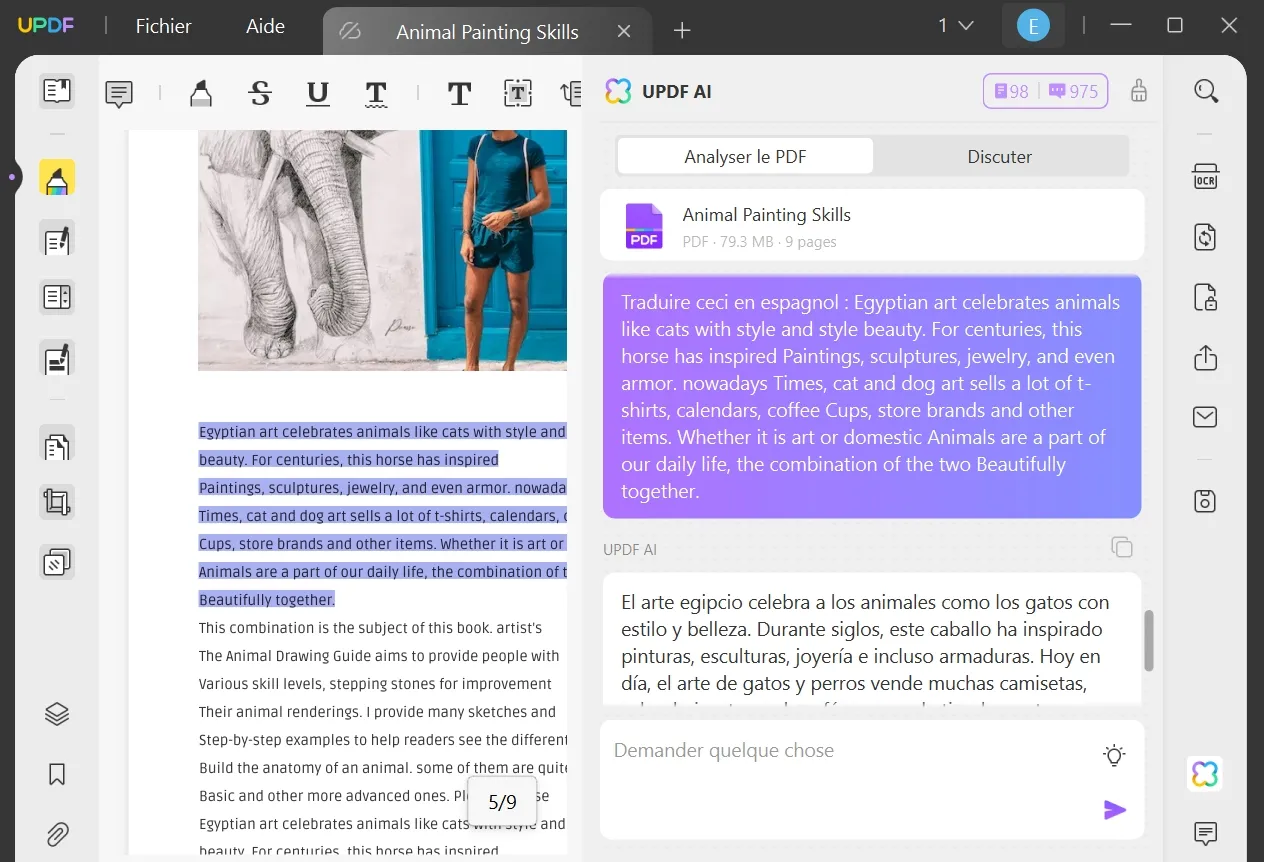Click the AI prompt input field
Viewport: 1264px width, 862px height.
pyautogui.click(x=850, y=750)
